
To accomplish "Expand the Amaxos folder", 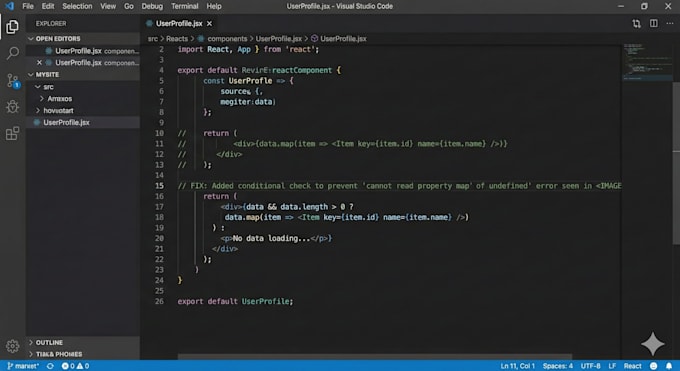I will (x=83, y=98).
